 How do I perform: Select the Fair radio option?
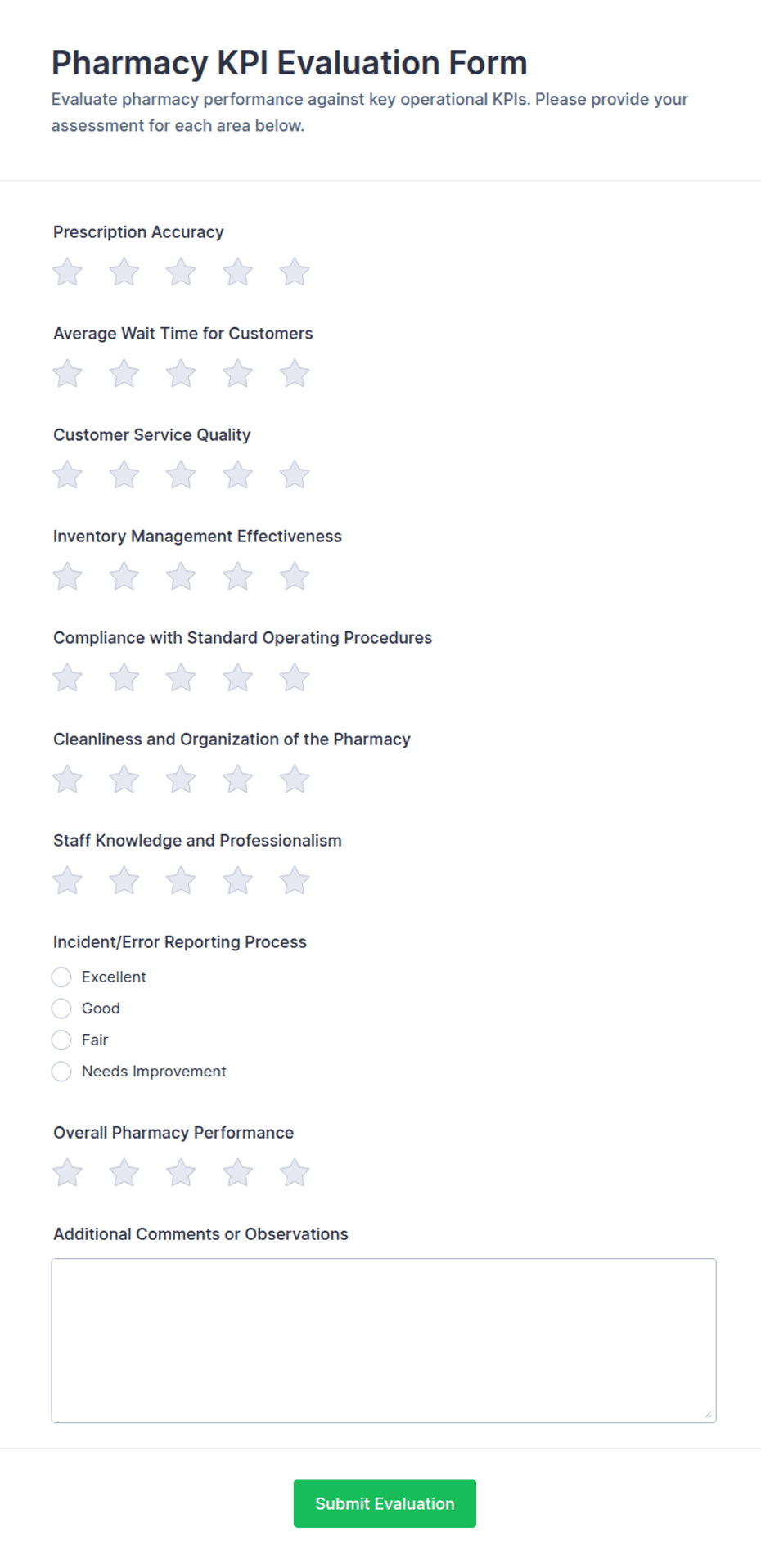(61, 1040)
